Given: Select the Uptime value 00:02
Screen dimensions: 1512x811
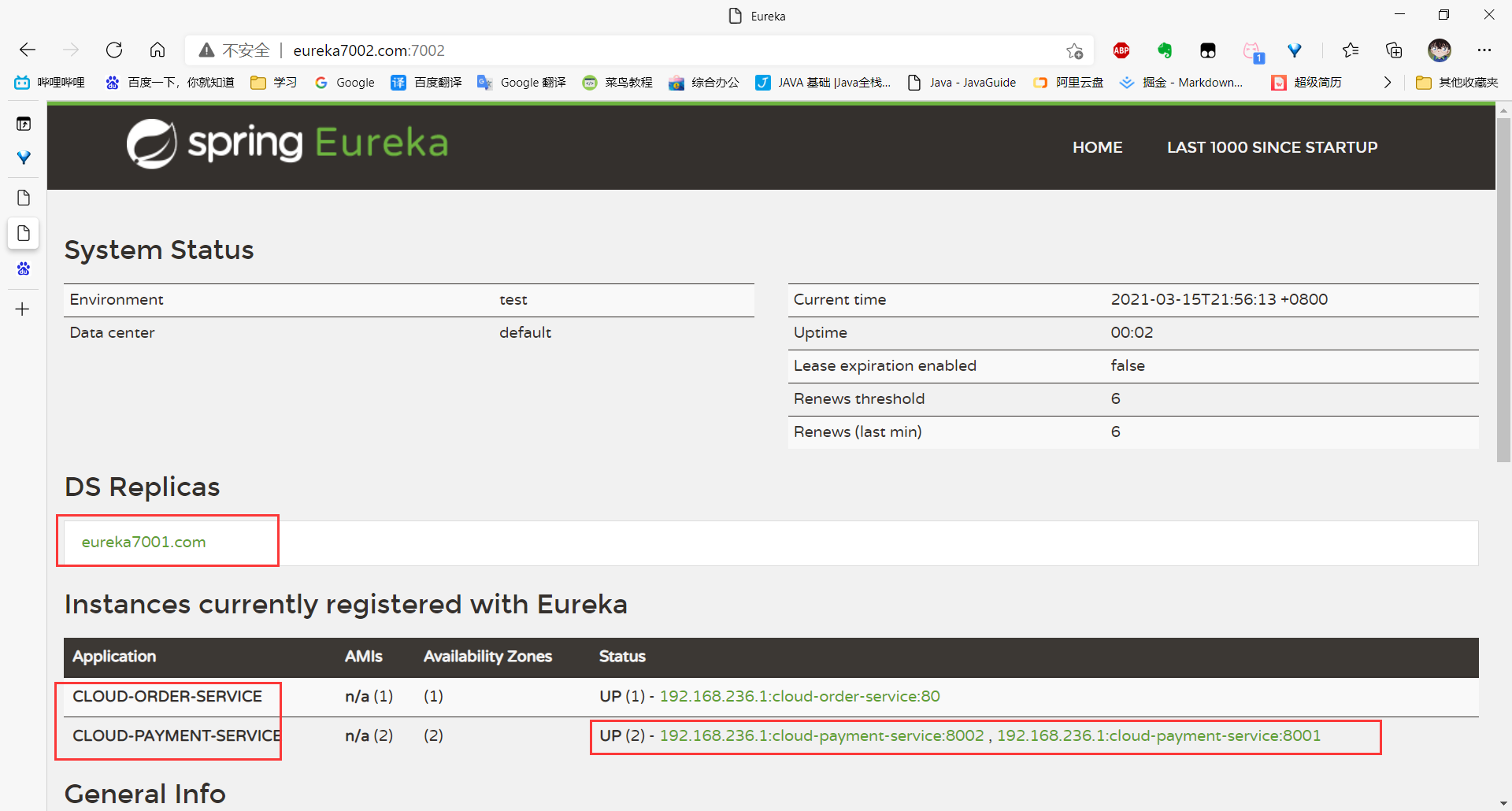Looking at the screenshot, I should point(1132,332).
